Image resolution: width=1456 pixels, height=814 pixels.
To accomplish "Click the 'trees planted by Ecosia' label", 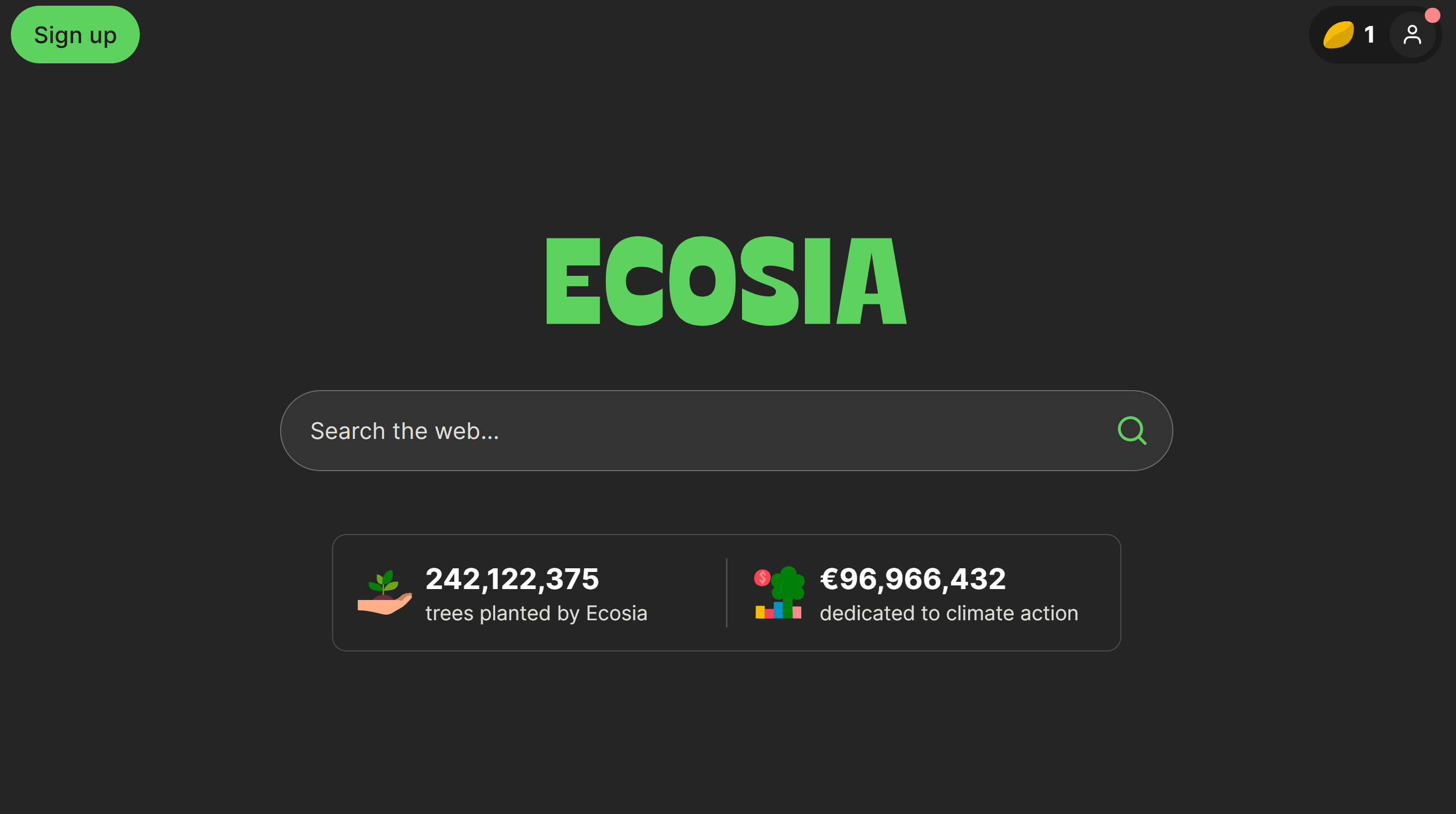I will [536, 613].
